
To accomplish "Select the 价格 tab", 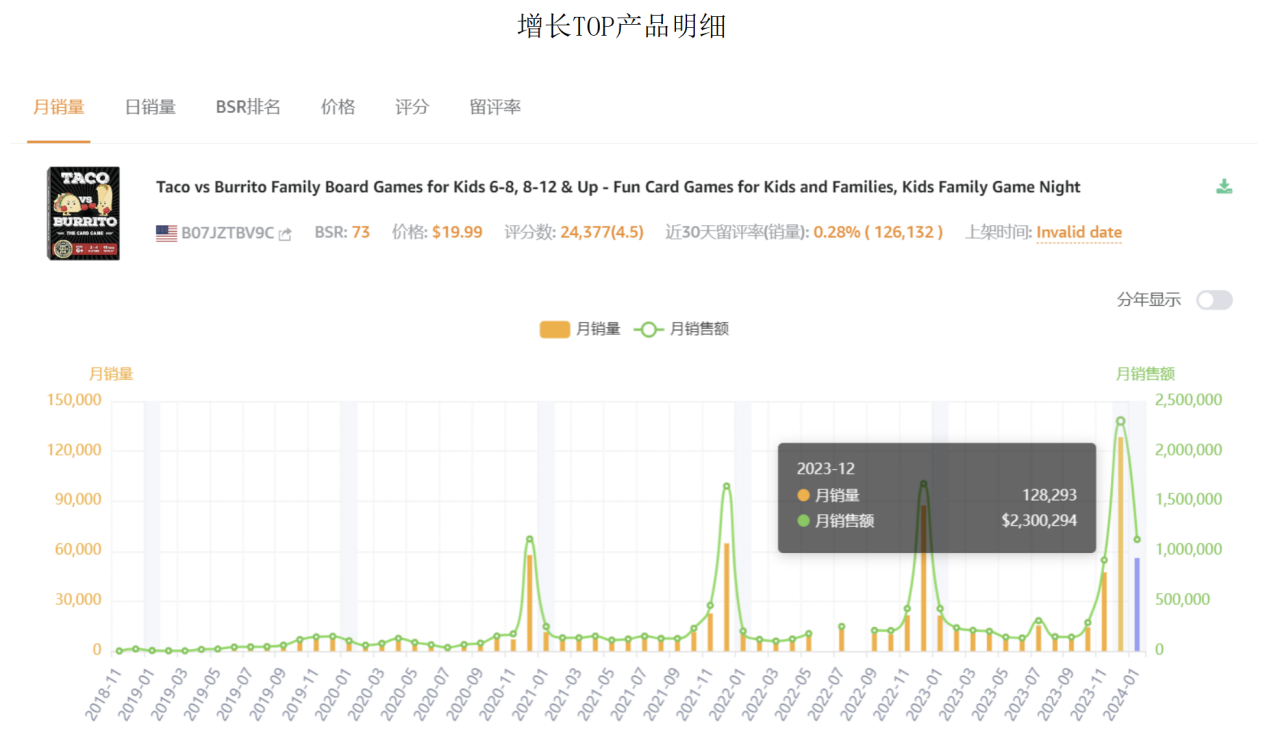I will (338, 107).
